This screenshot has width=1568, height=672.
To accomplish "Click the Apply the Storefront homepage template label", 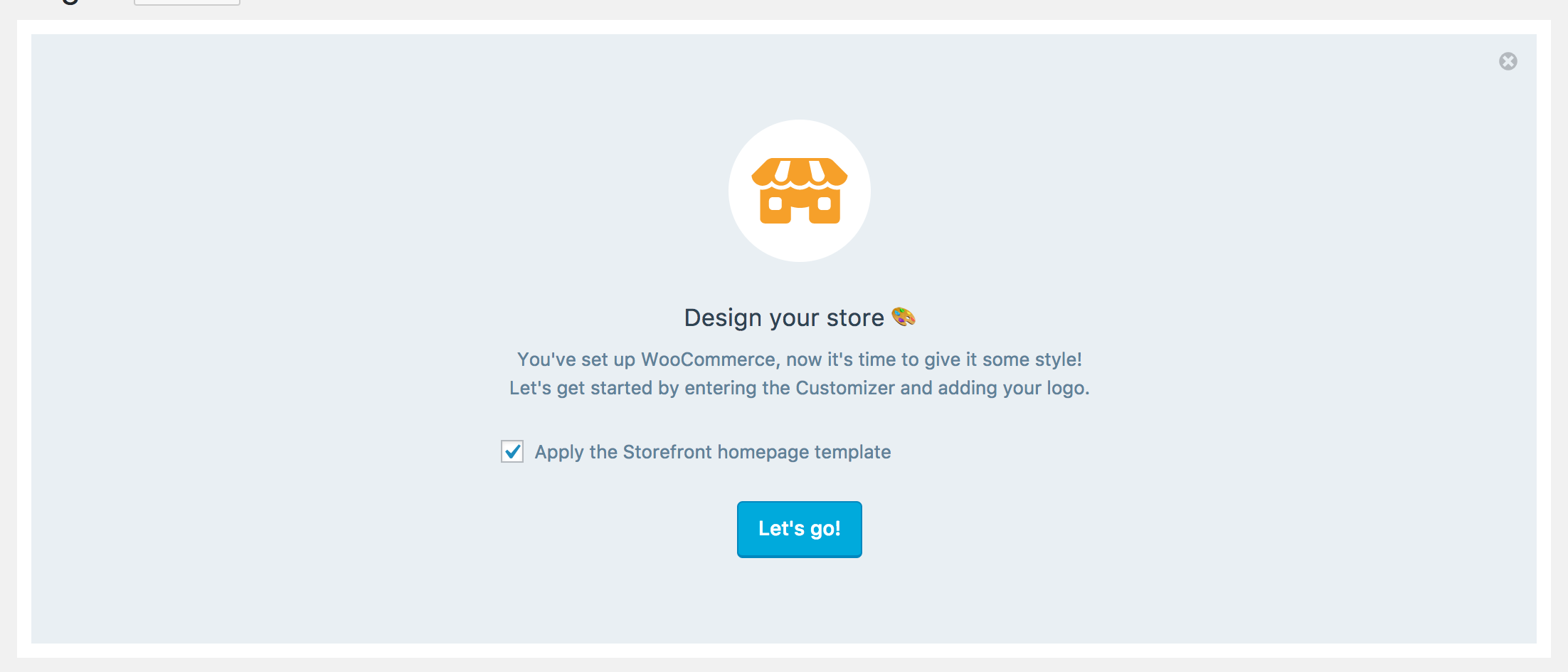I will [x=712, y=451].
